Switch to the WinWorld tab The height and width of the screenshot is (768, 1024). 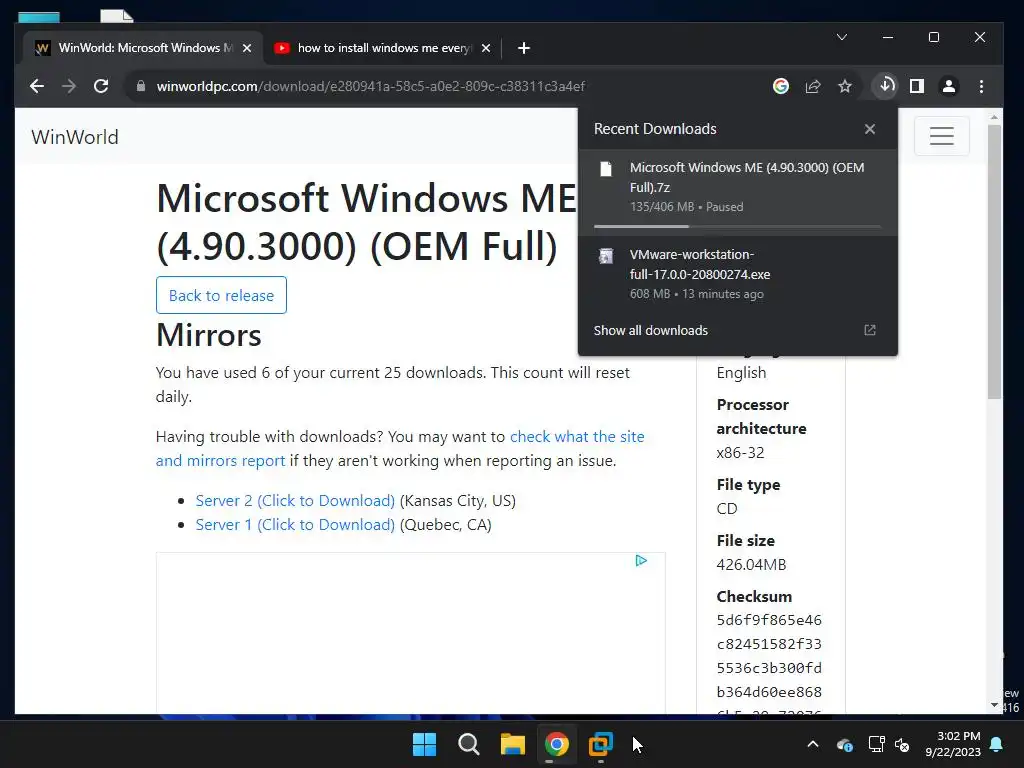140,48
